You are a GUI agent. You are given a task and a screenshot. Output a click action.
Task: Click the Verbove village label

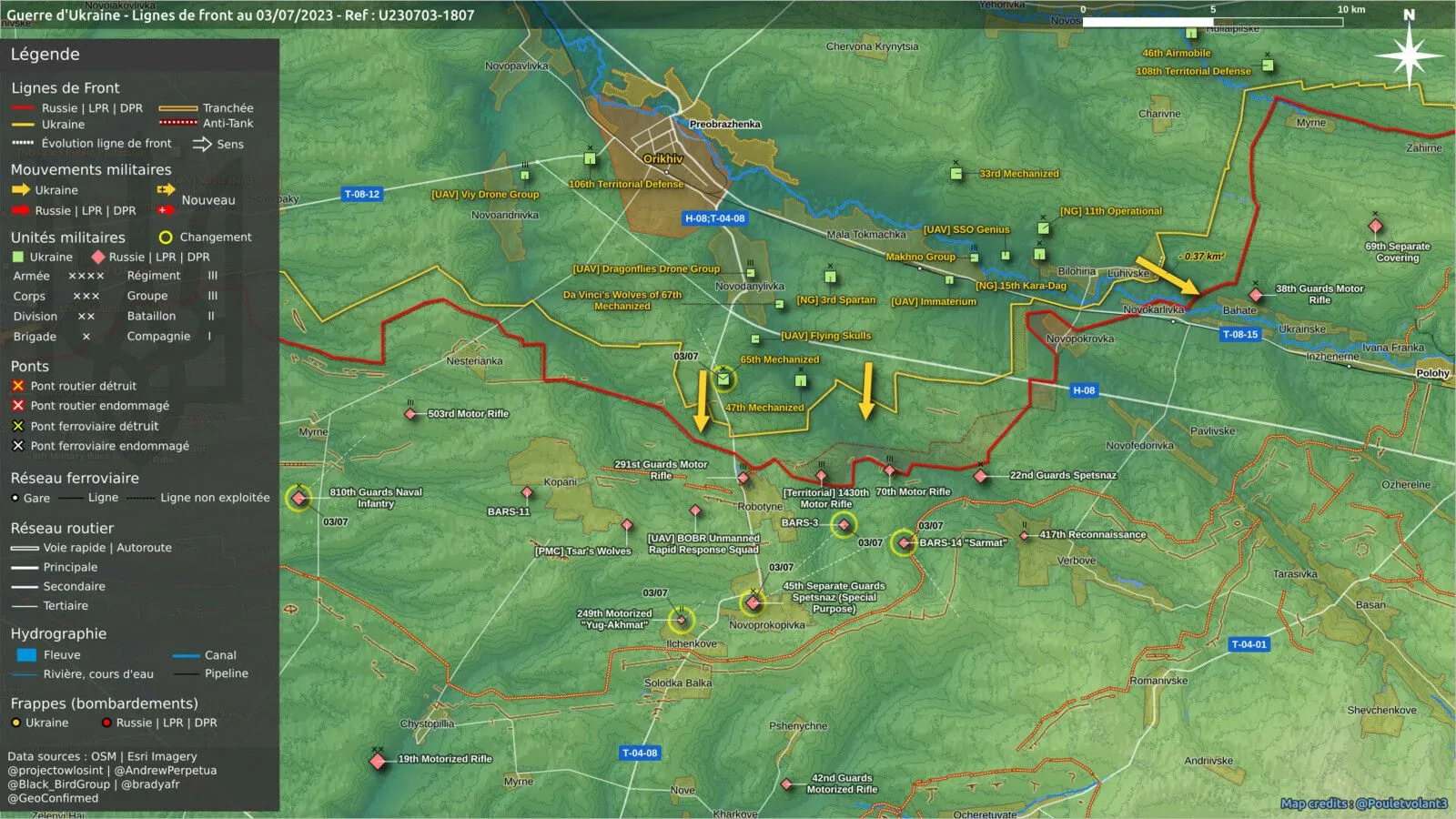pos(1077,561)
